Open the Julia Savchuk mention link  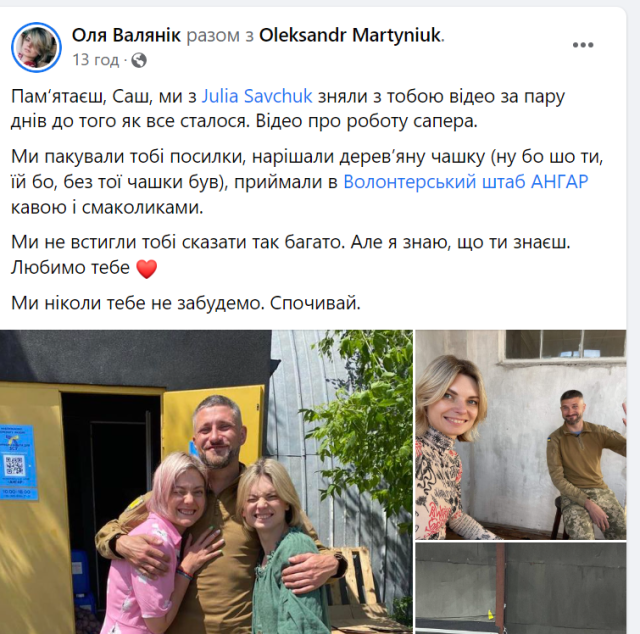[257, 96]
